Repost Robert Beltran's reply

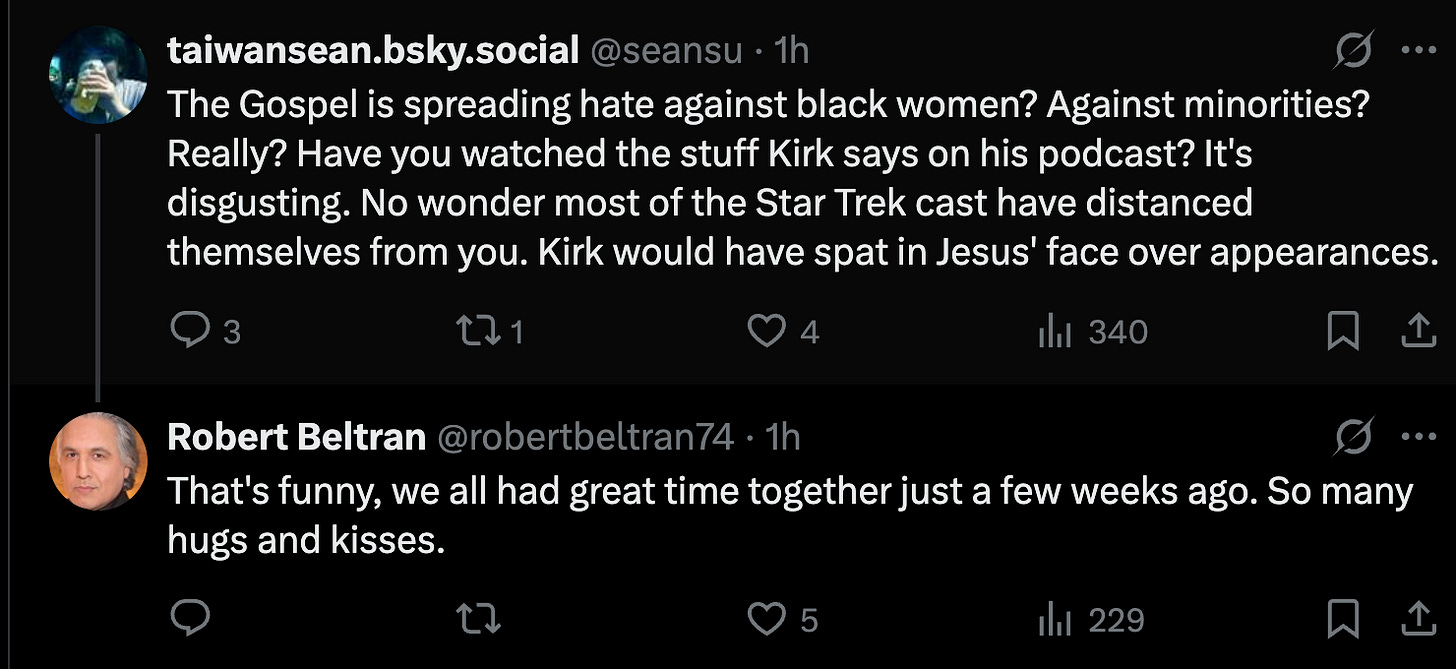480,620
